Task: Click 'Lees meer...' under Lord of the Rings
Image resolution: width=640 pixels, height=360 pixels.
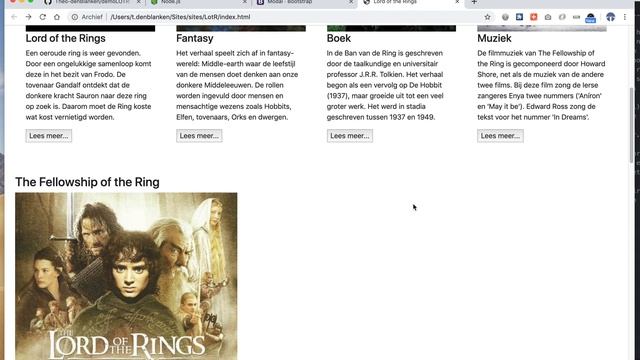Action: click(x=49, y=136)
